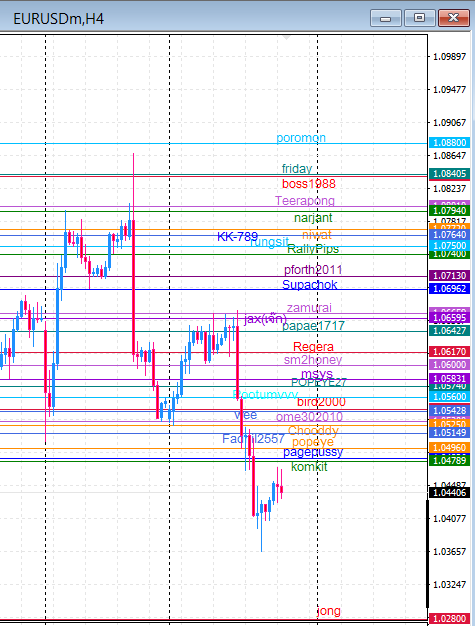Image resolution: width=475 pixels, height=626 pixels.
Task: Click the 1.06170 red price tag
Action: pyautogui.click(x=449, y=352)
